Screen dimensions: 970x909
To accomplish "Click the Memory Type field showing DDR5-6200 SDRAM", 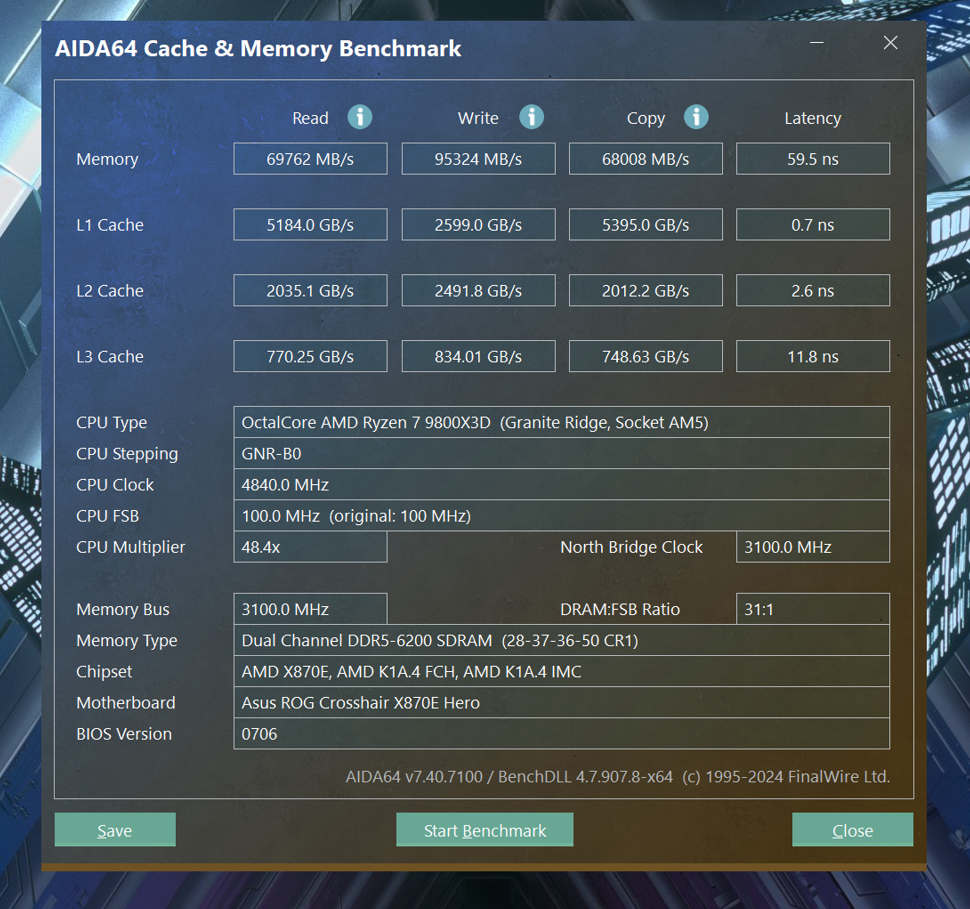I will tap(562, 640).
